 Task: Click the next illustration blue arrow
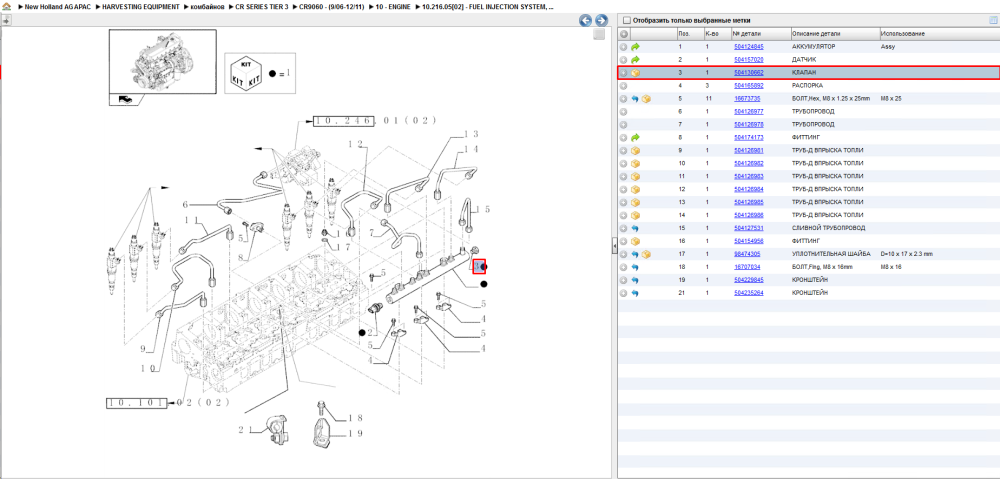pos(600,20)
